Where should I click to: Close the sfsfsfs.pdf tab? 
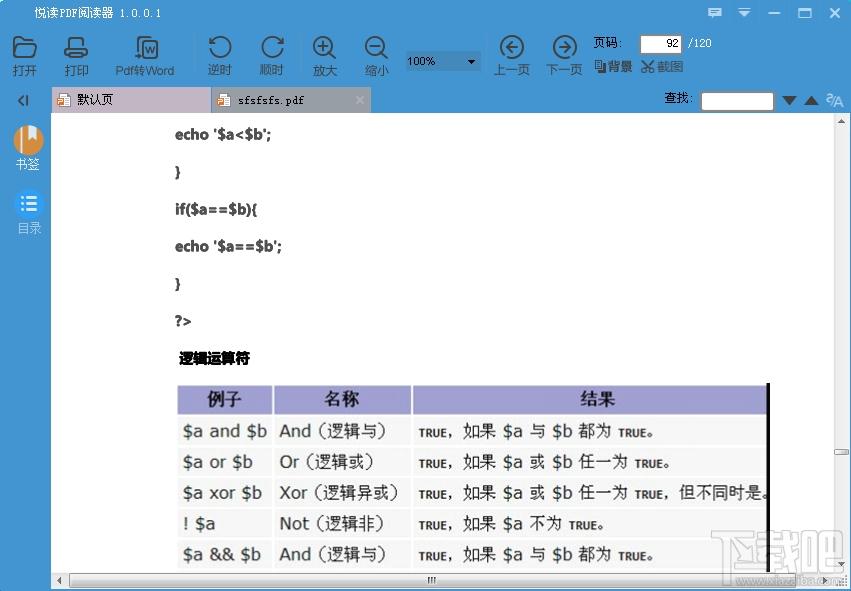click(x=359, y=100)
